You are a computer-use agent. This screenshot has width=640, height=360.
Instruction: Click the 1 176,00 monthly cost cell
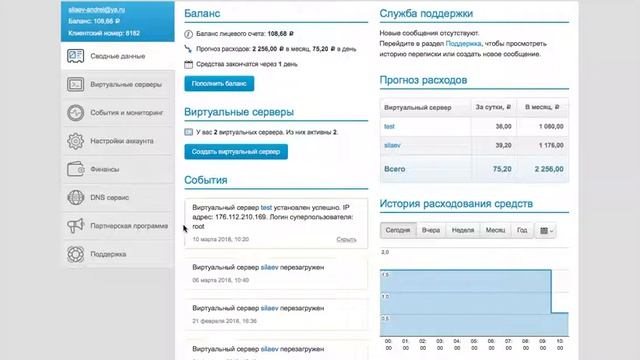point(551,145)
